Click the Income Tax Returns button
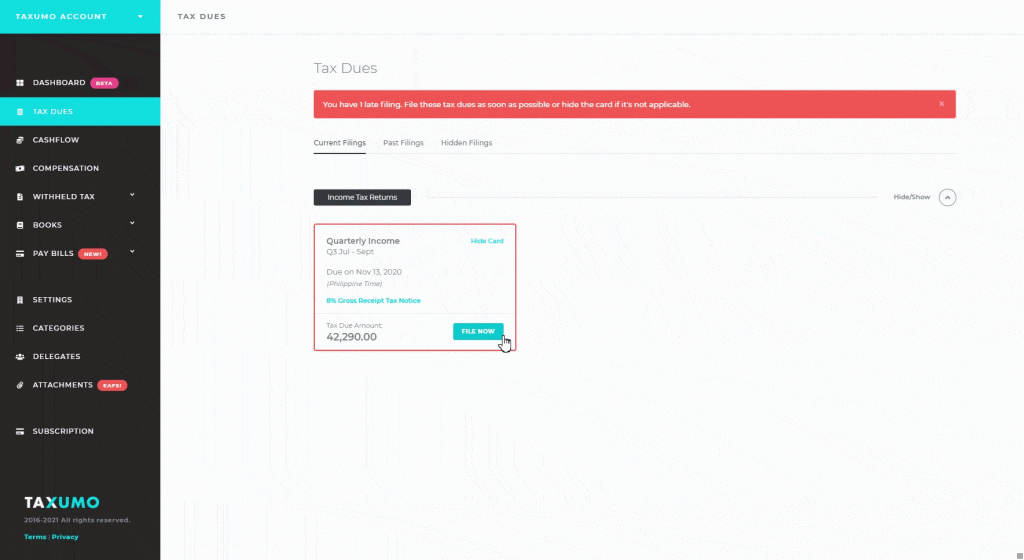Image resolution: width=1024 pixels, height=560 pixels. click(x=362, y=197)
